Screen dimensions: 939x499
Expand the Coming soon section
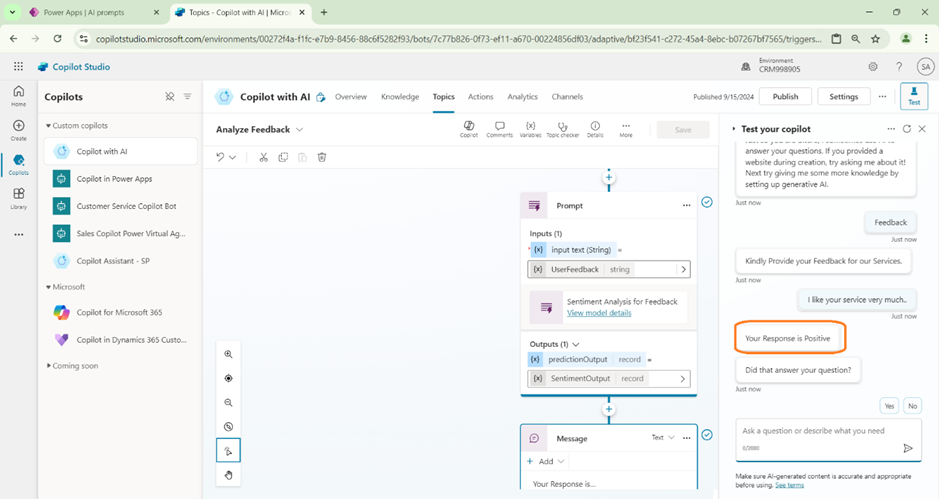[49, 365]
